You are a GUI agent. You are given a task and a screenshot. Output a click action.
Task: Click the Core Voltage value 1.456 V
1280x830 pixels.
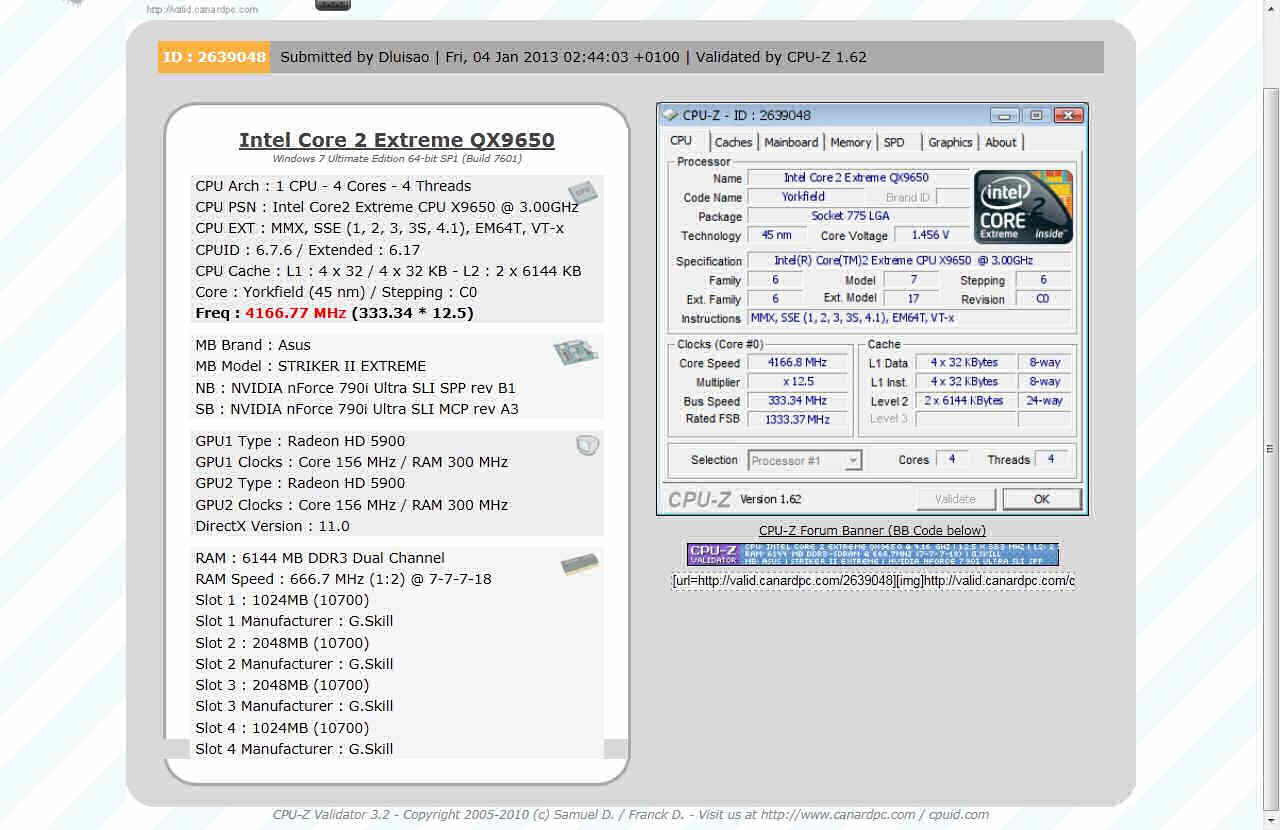point(930,235)
